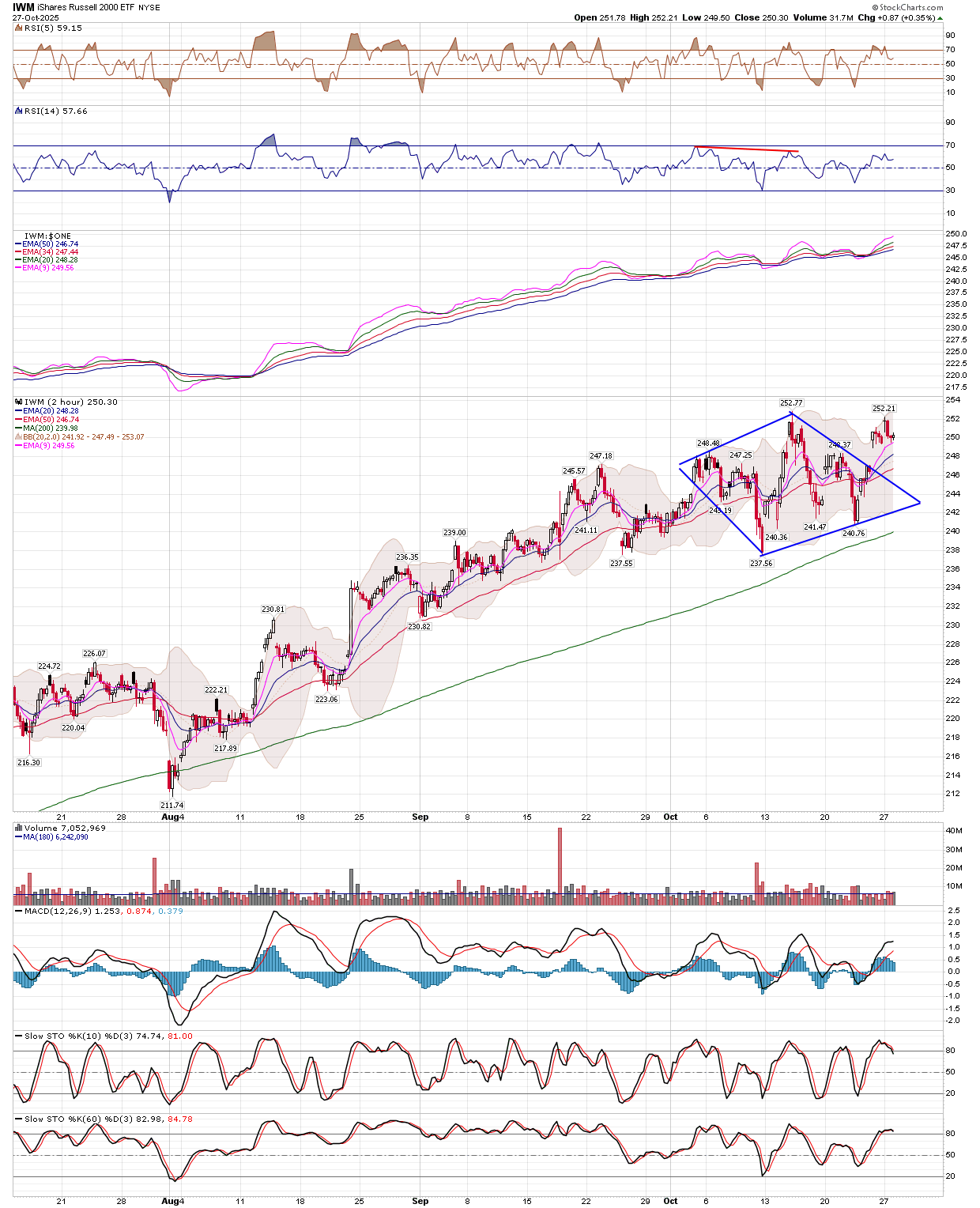Select the RSI(14) 57.66 indicator label

pos(55,111)
